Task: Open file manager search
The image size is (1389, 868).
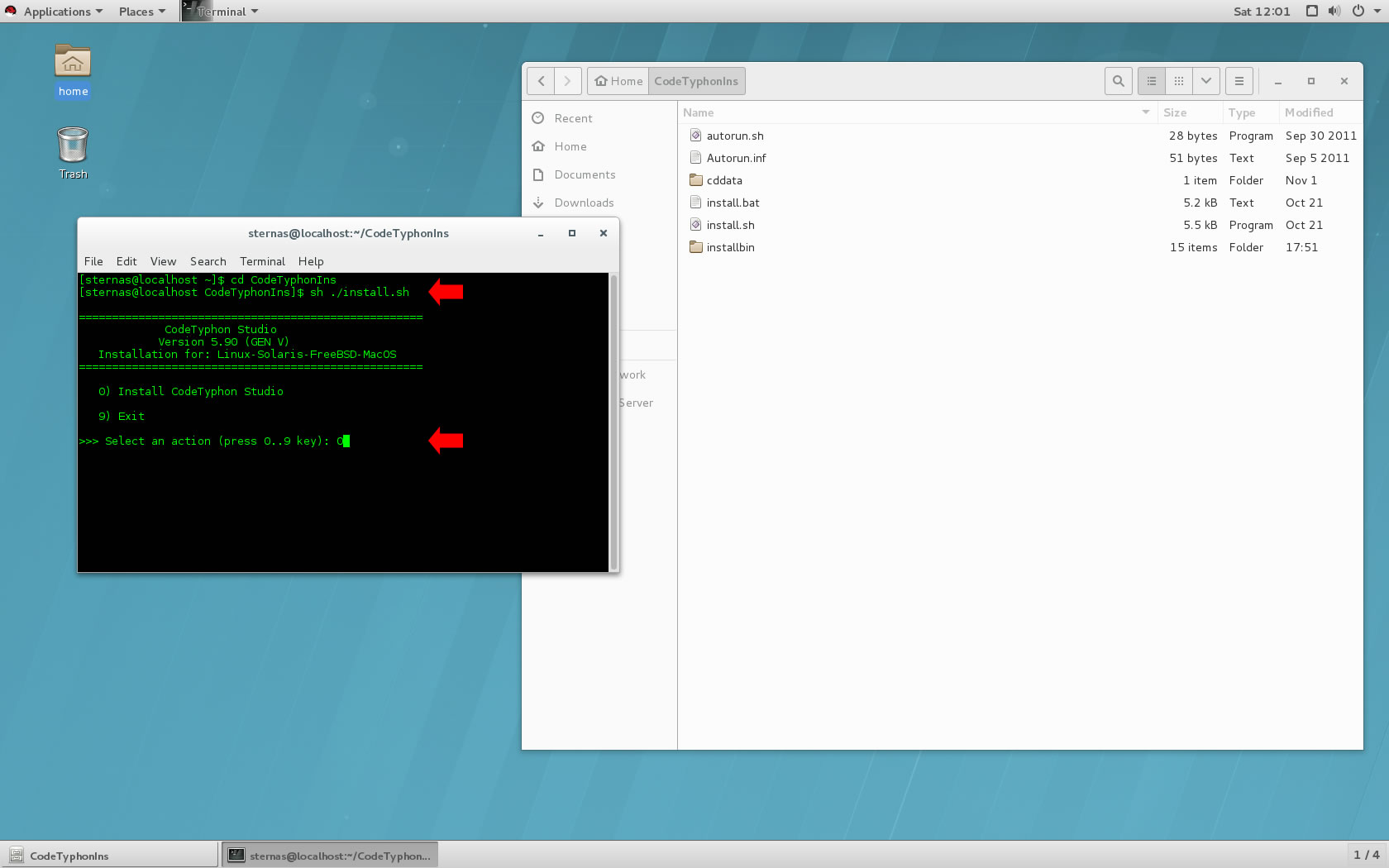Action: pyautogui.click(x=1118, y=81)
